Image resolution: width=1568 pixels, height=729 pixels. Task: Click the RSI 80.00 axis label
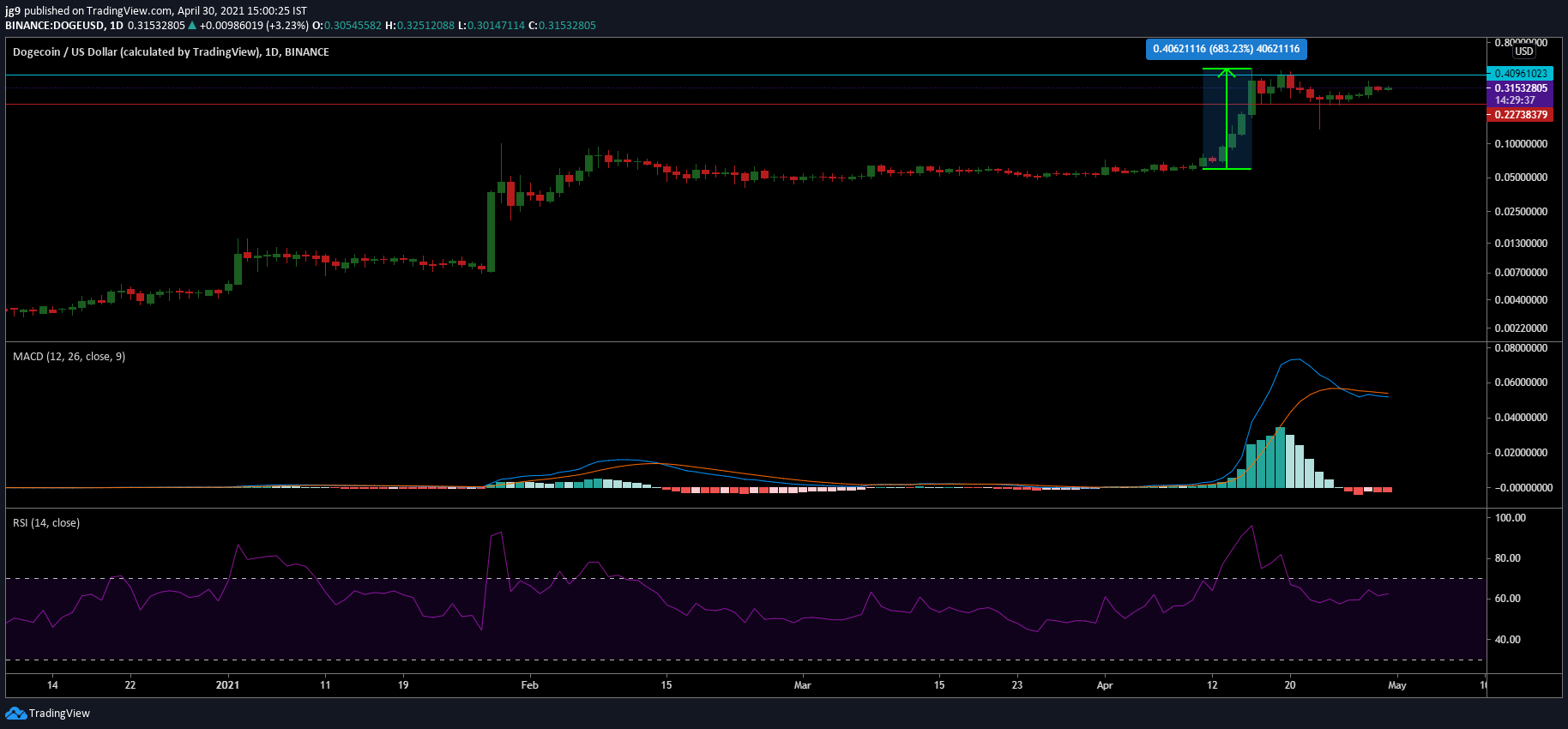[x=1508, y=558]
